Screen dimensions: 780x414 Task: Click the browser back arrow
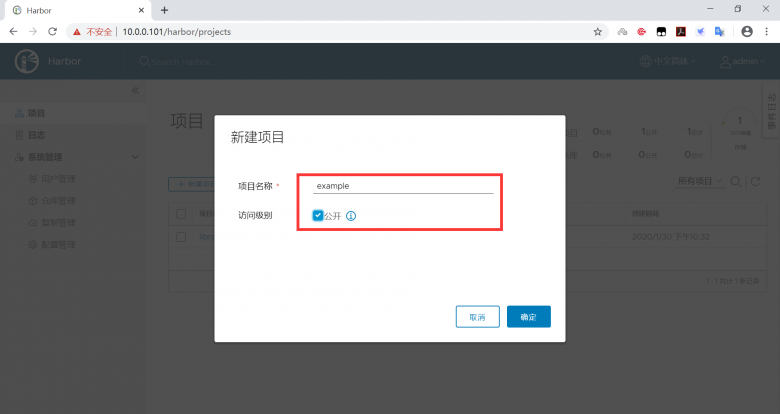click(13, 31)
